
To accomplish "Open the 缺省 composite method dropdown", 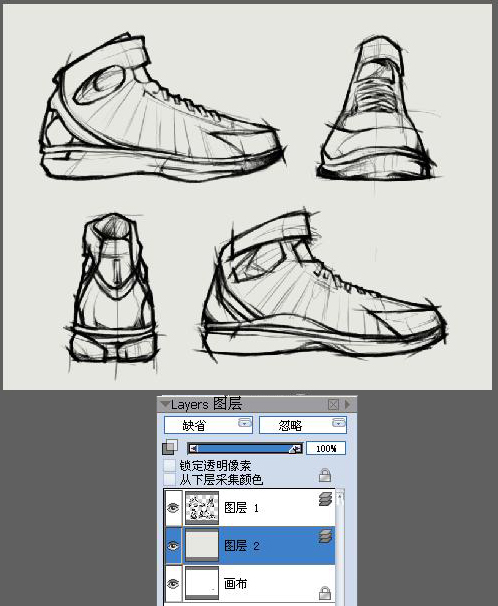I will [208, 425].
